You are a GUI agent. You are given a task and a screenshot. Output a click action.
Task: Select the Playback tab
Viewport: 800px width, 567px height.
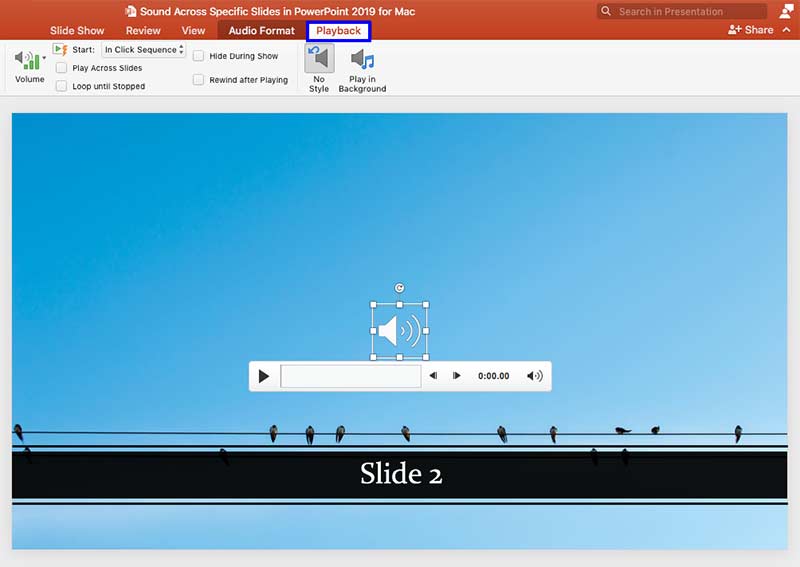tap(338, 31)
